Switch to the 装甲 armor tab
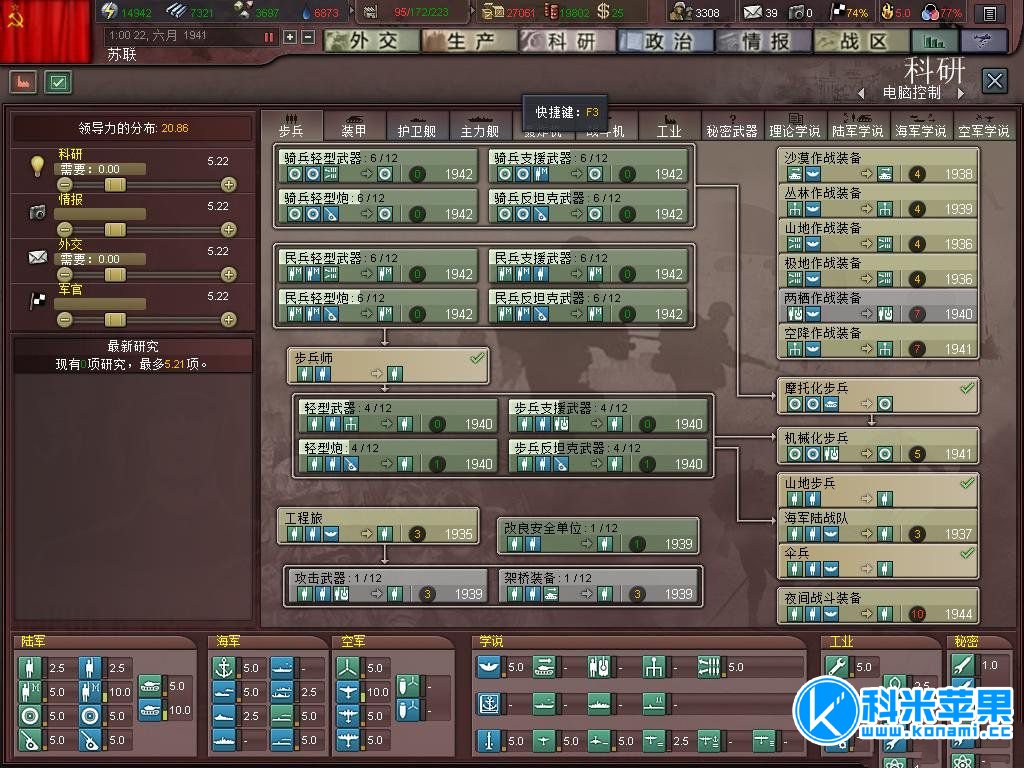This screenshot has width=1024, height=768. (x=353, y=127)
